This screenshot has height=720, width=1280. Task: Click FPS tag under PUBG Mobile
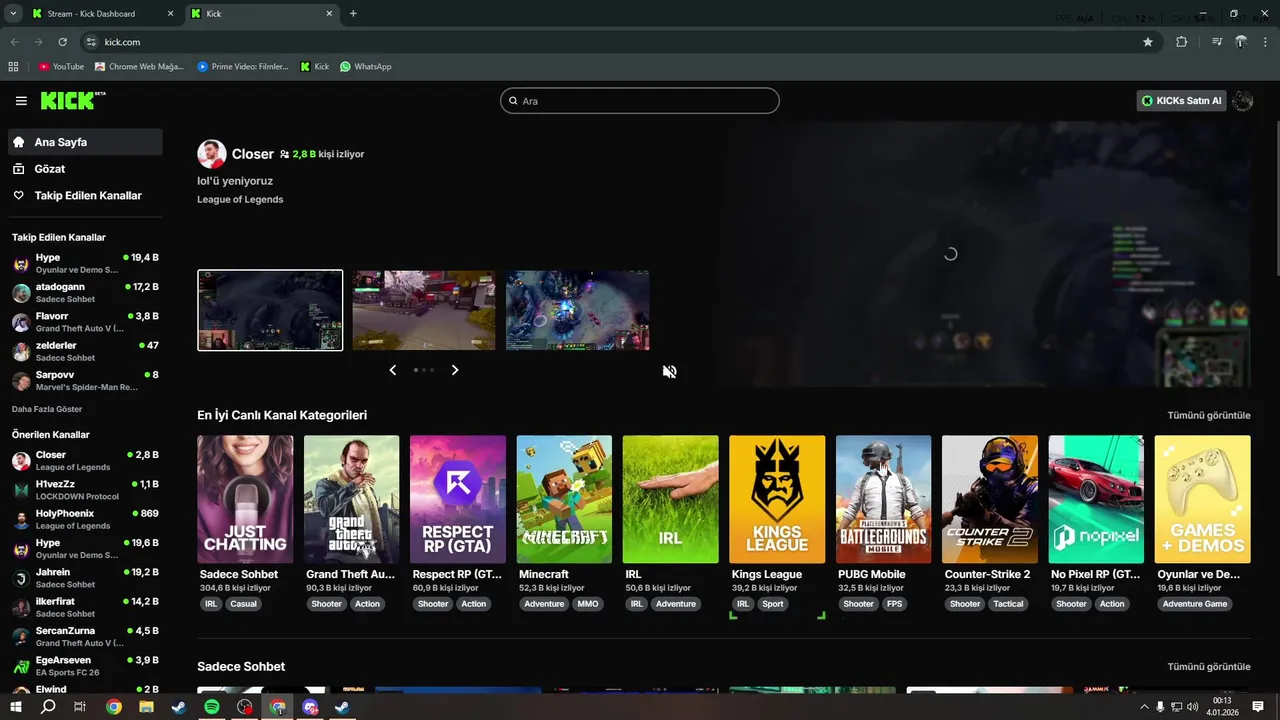pyautogui.click(x=894, y=604)
